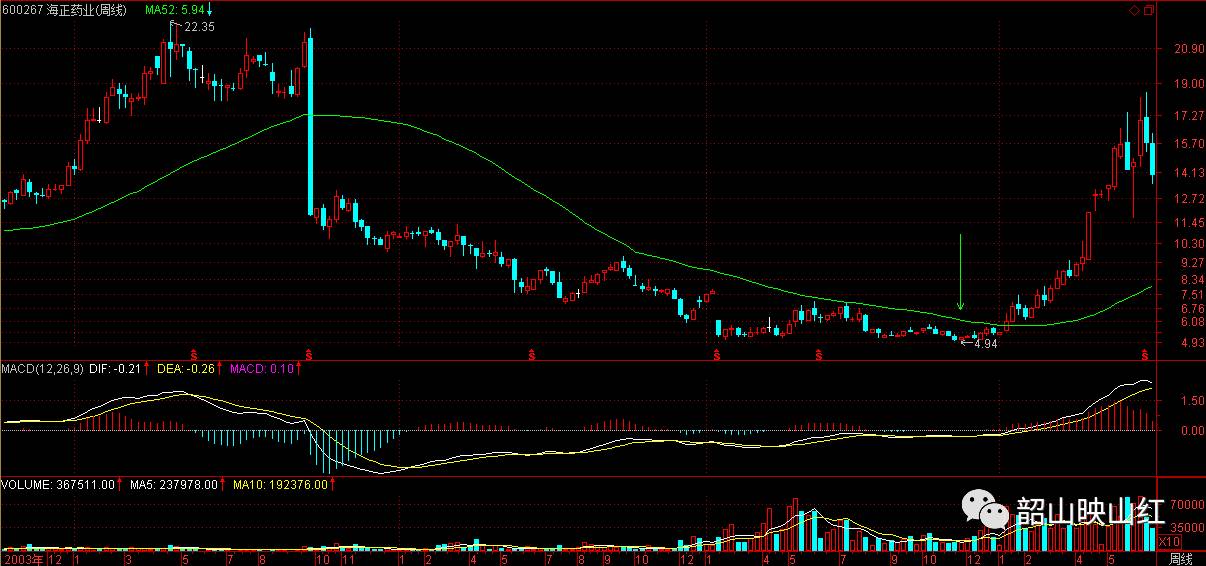Click the MA5: 237978.00 volume label

173,485
